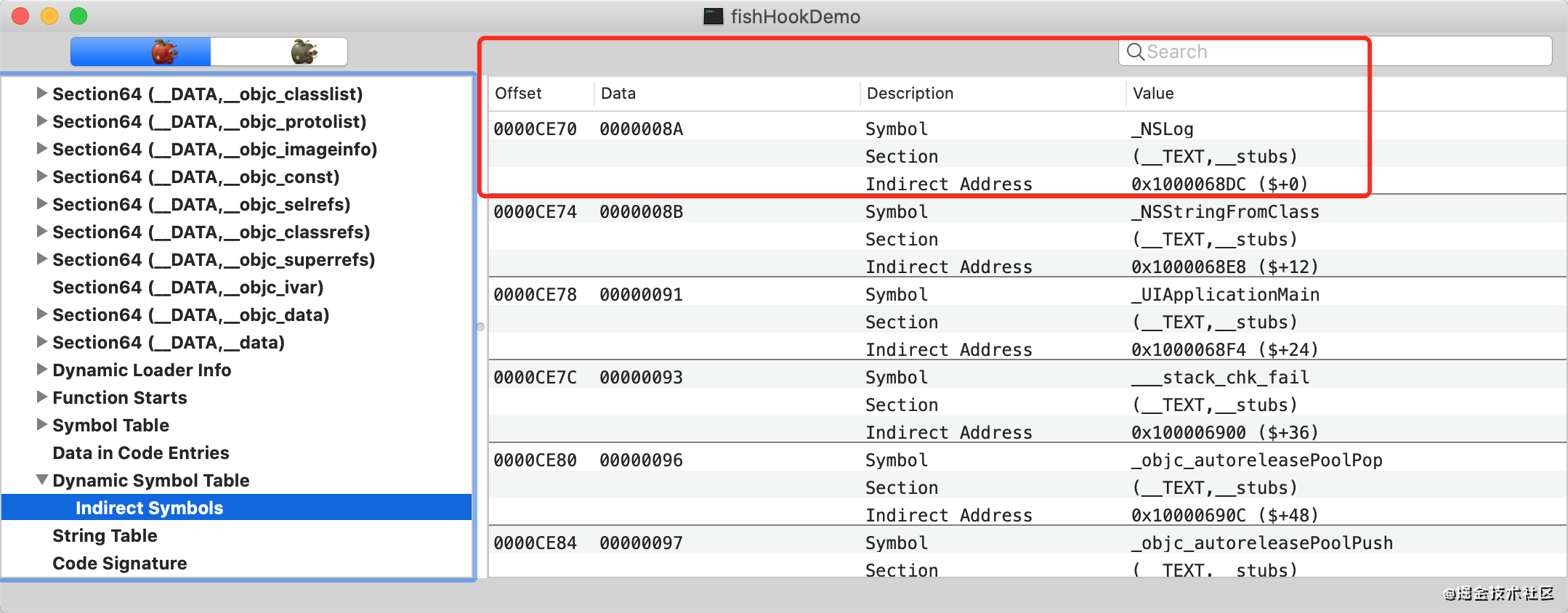
Task: Select indirect address 0x1000068F4 ($+24)
Action: (x=1225, y=350)
